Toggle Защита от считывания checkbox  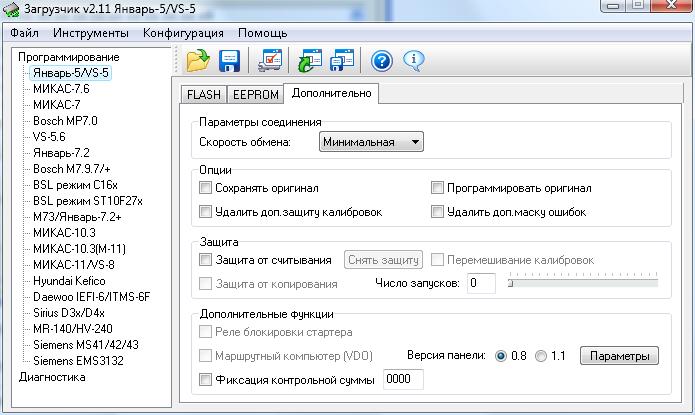(x=205, y=259)
